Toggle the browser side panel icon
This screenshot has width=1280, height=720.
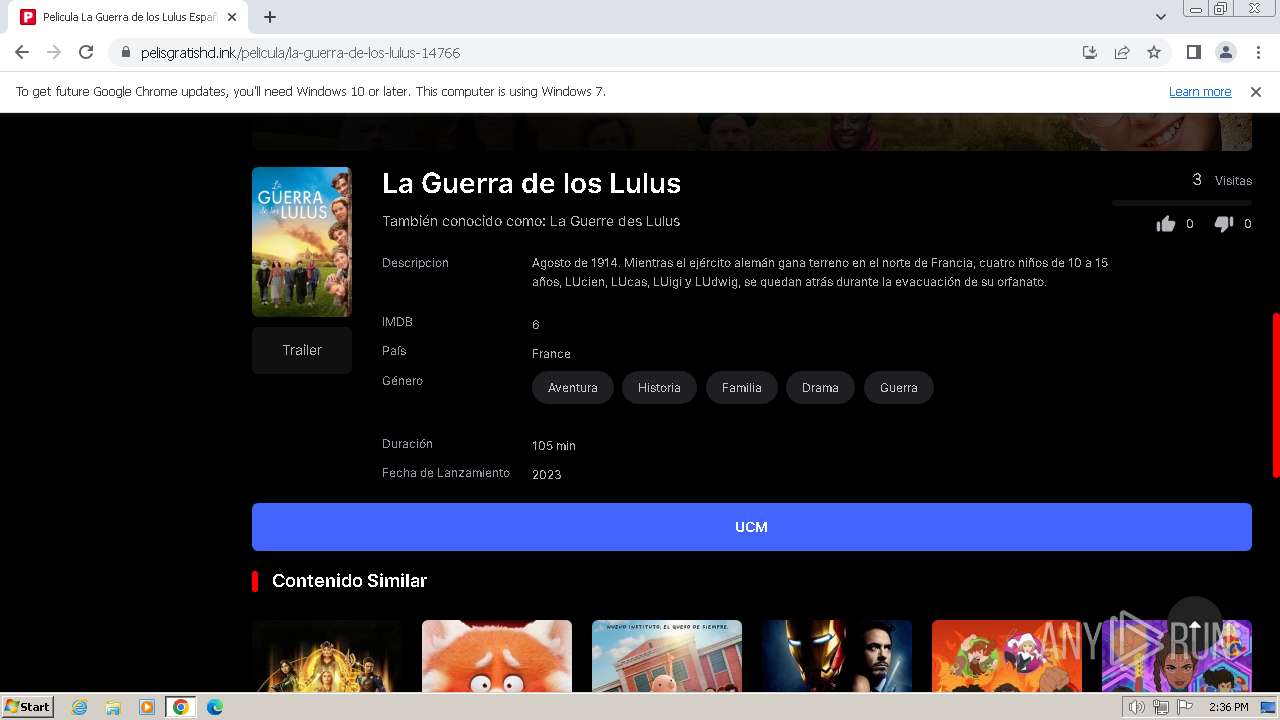(1193, 52)
